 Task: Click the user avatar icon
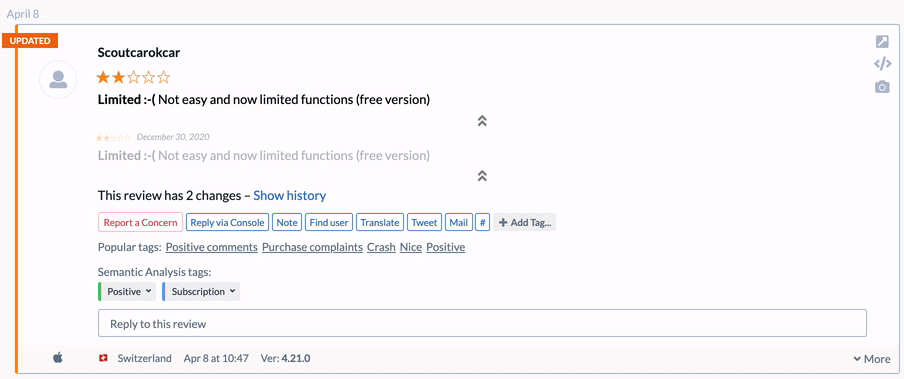(x=58, y=80)
